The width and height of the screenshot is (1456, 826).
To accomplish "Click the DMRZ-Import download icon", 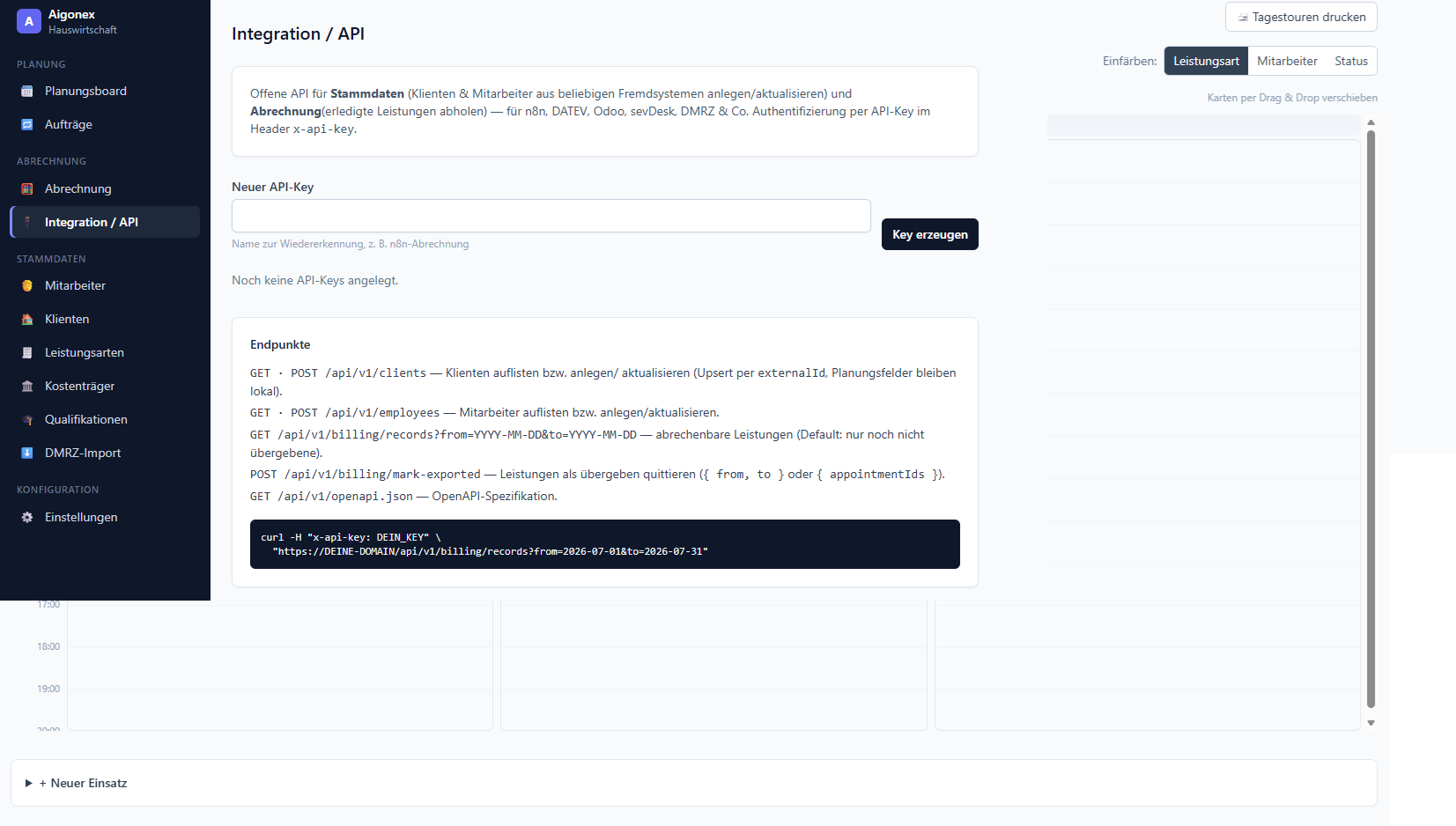I will [x=27, y=454].
